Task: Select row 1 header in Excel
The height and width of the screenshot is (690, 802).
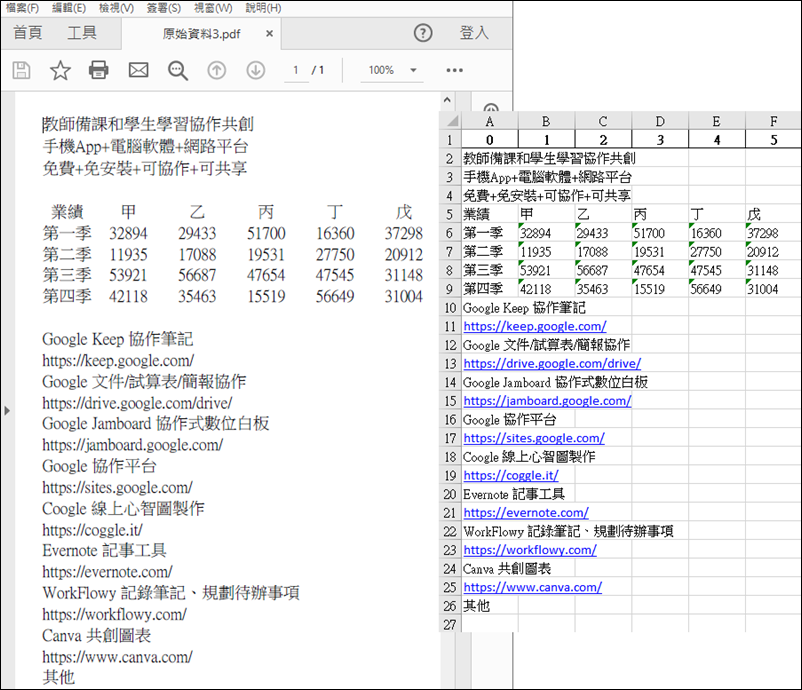Action: click(450, 140)
